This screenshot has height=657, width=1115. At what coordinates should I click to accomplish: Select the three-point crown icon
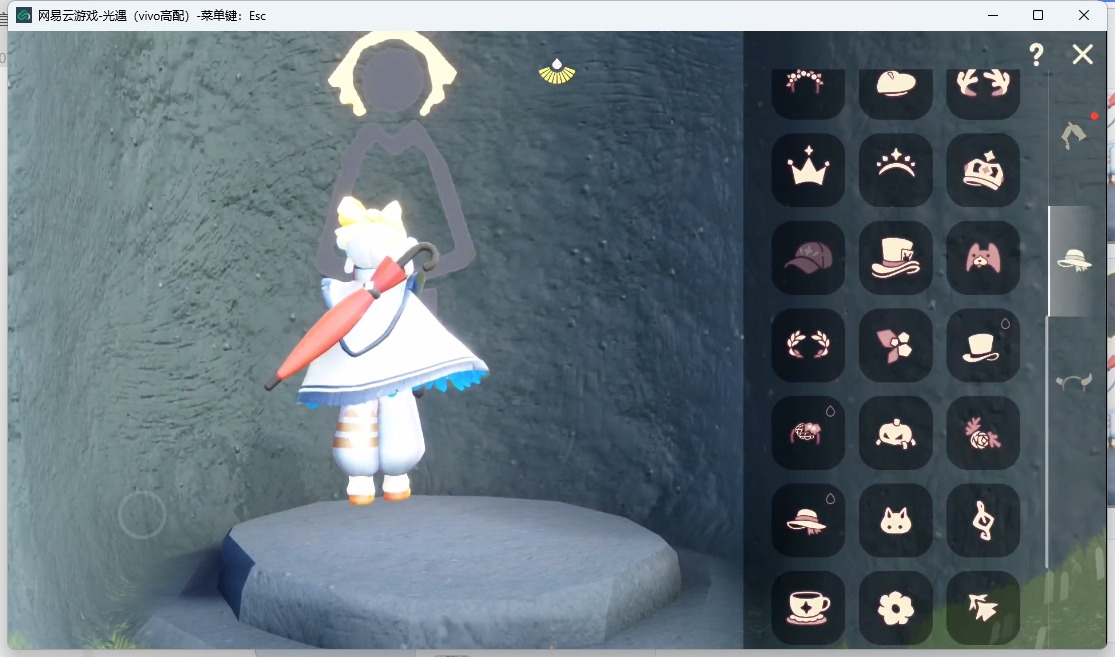(808, 169)
